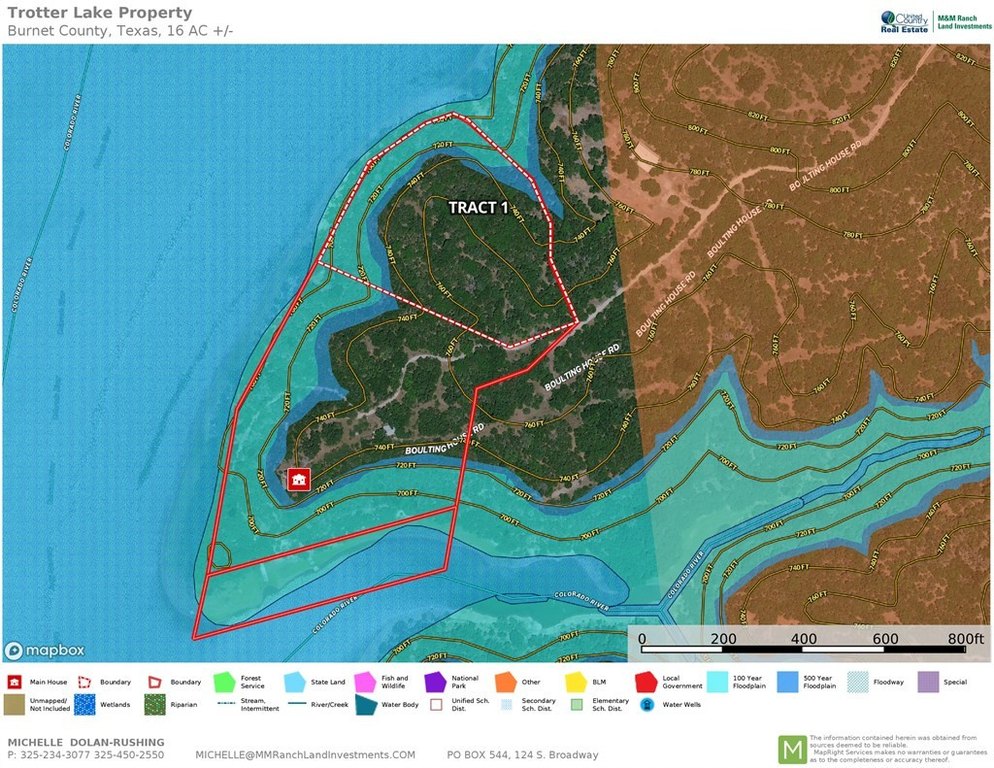Click the Wetlands legend pattern
The width and height of the screenshot is (994, 768).
coord(85,705)
